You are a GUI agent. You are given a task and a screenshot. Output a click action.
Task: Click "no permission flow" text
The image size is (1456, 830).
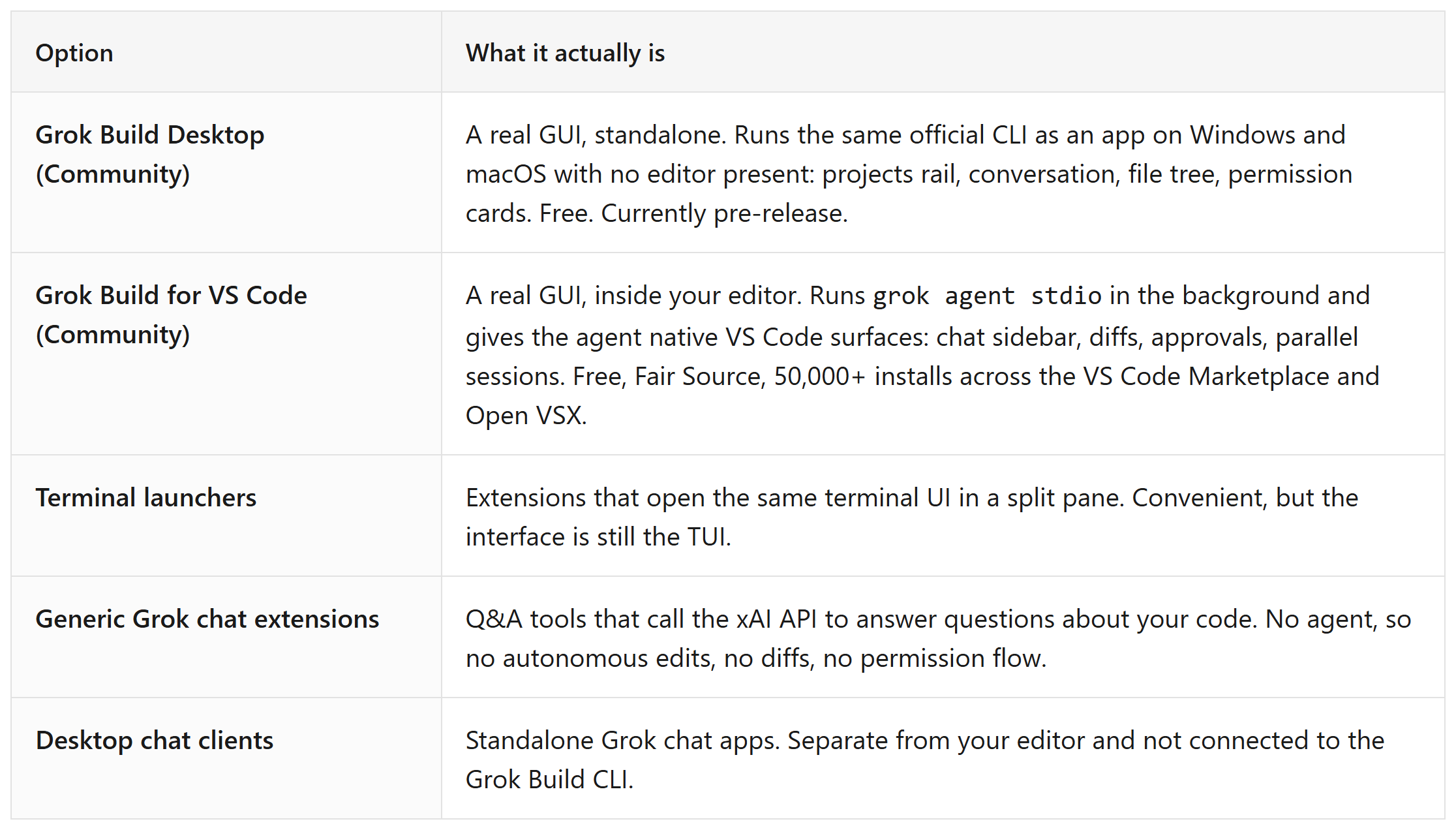tap(934, 658)
